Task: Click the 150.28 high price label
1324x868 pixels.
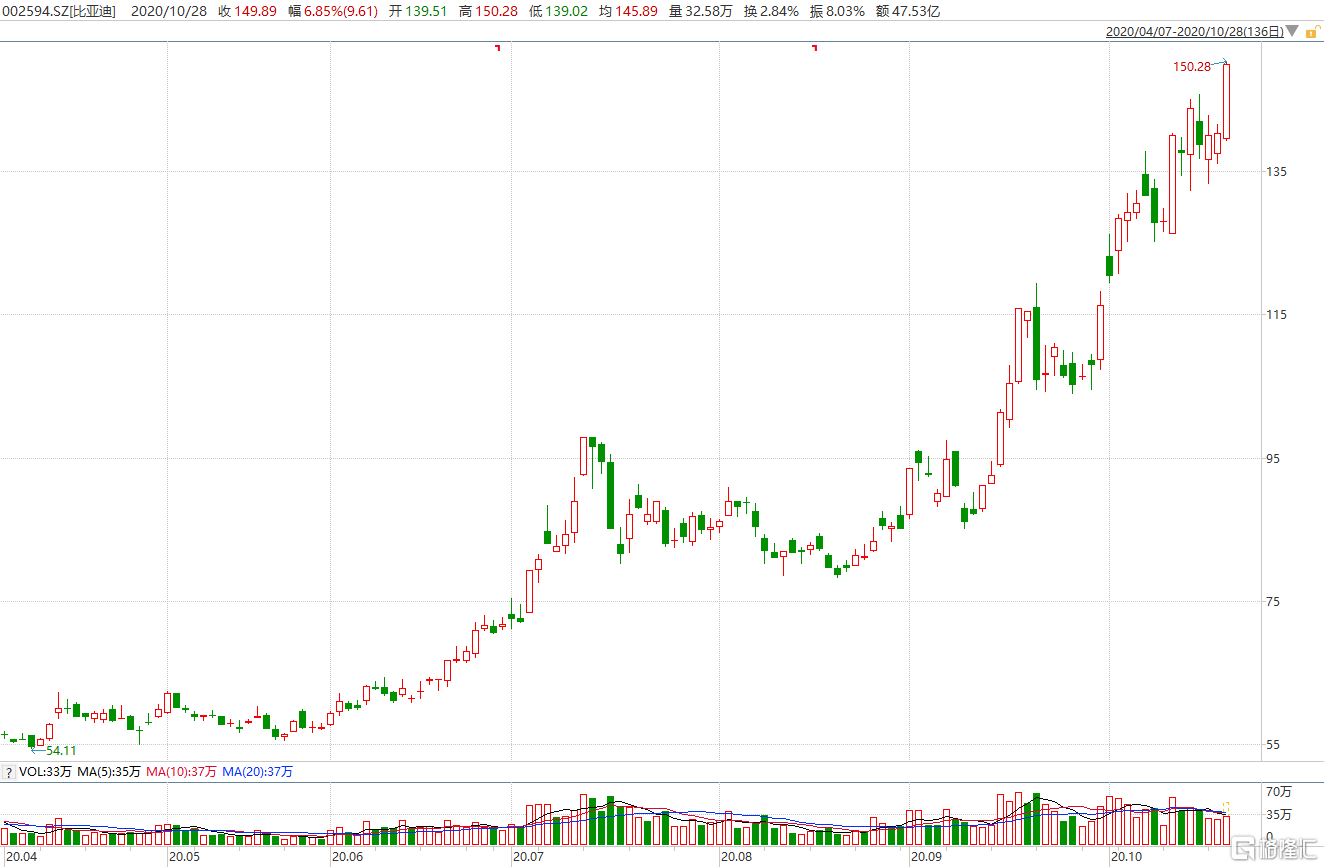Action: [1191, 67]
